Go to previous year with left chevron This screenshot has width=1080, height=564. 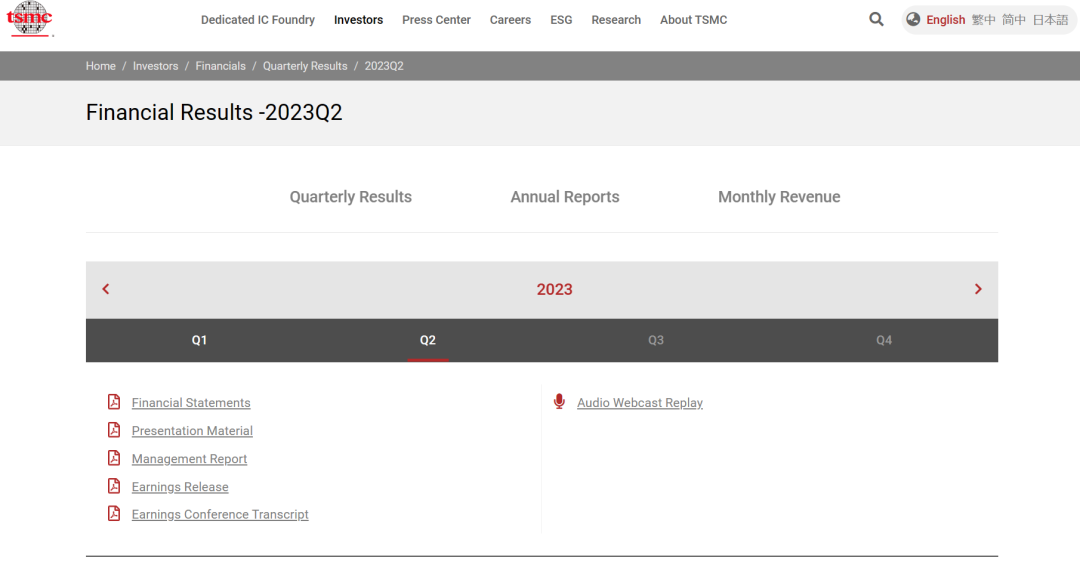pos(105,289)
